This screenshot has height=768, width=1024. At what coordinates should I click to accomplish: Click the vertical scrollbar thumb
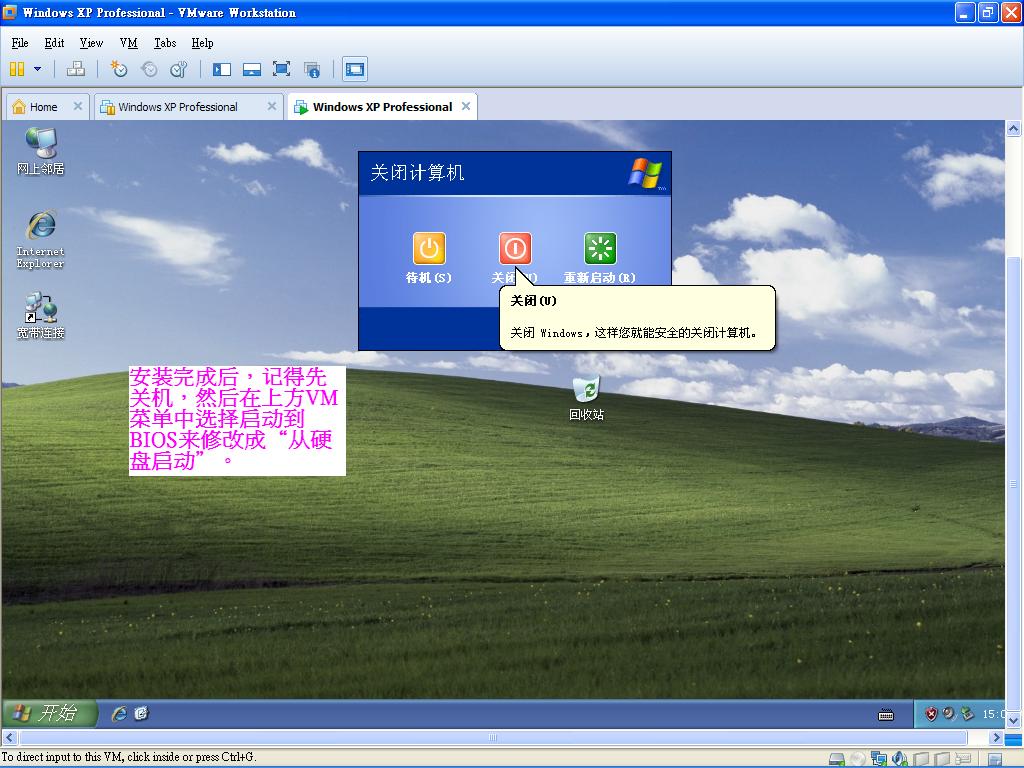[x=1013, y=483]
